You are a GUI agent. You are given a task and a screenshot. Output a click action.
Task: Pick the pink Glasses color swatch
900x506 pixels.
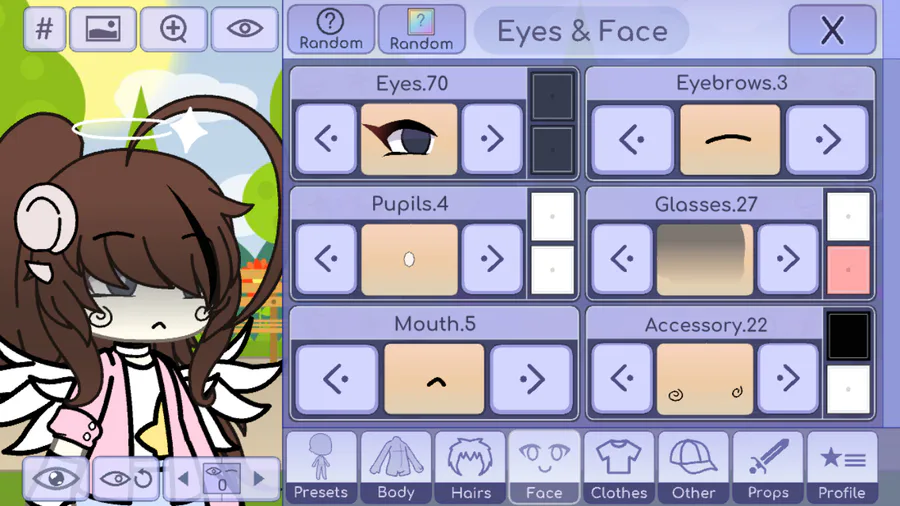[x=848, y=270]
